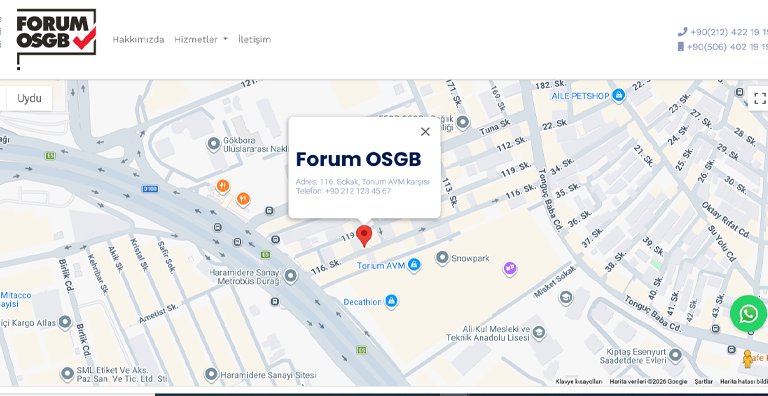Click the Tonguç Baba Cd. label right of 113. Sk.
This screenshot has height=396, width=768.
click(550, 199)
